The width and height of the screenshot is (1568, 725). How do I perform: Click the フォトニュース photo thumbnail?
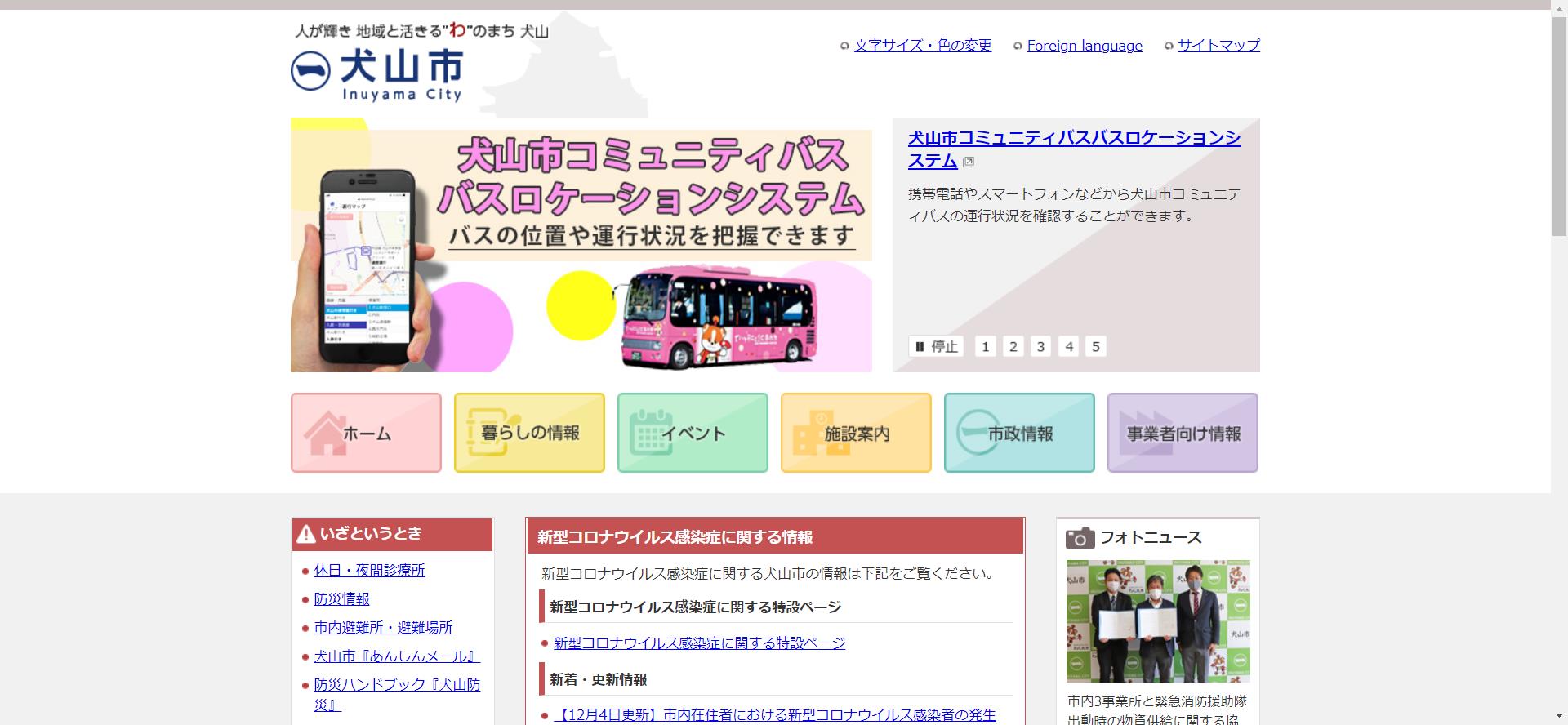[x=1157, y=620]
